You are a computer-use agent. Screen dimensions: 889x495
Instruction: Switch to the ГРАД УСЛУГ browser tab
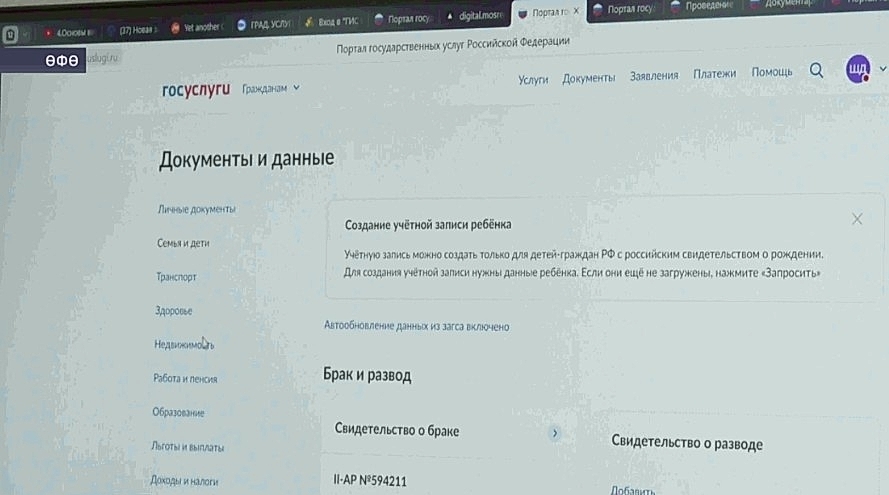point(264,24)
